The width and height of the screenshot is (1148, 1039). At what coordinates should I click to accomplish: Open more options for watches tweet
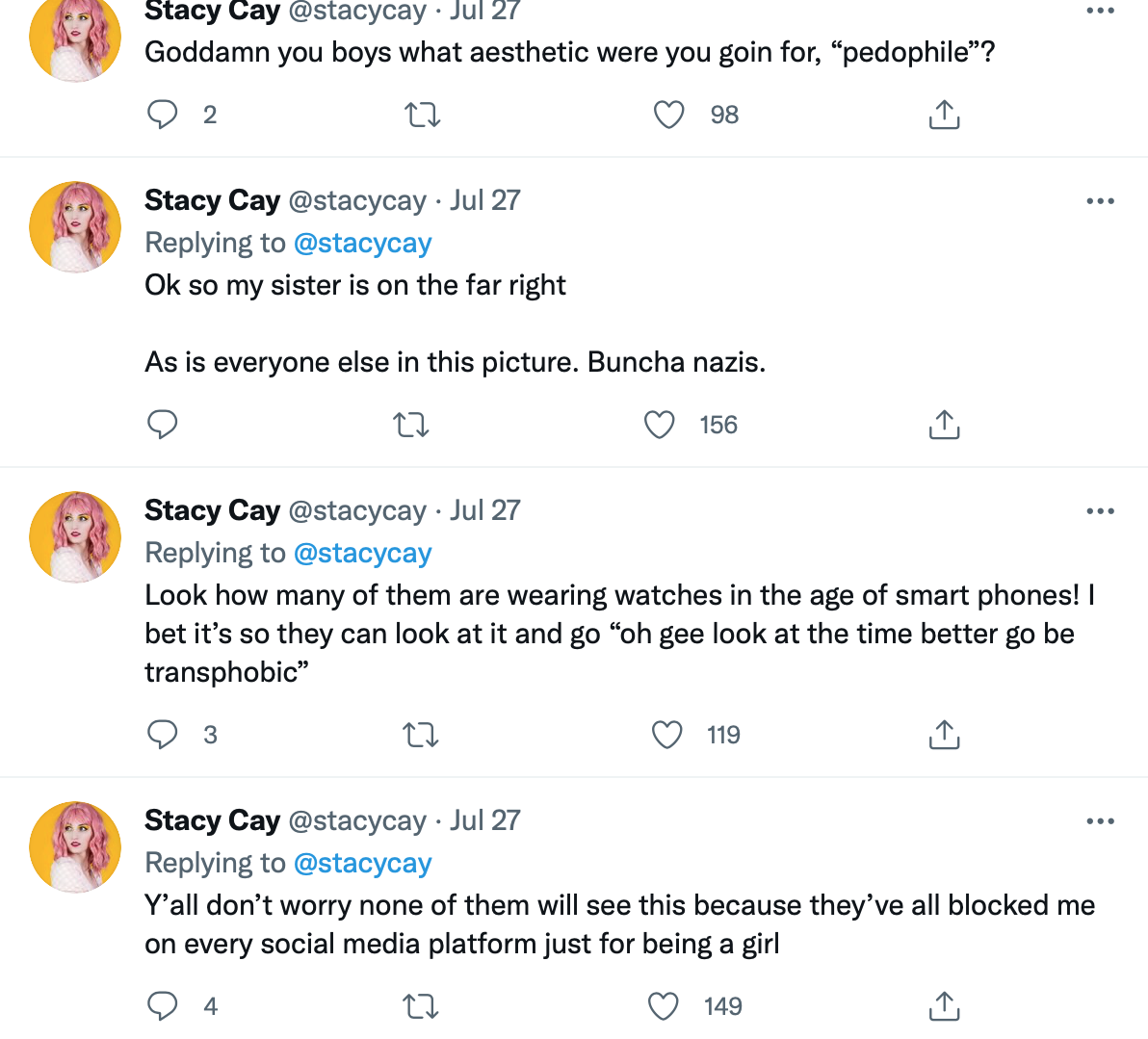click(x=1101, y=511)
